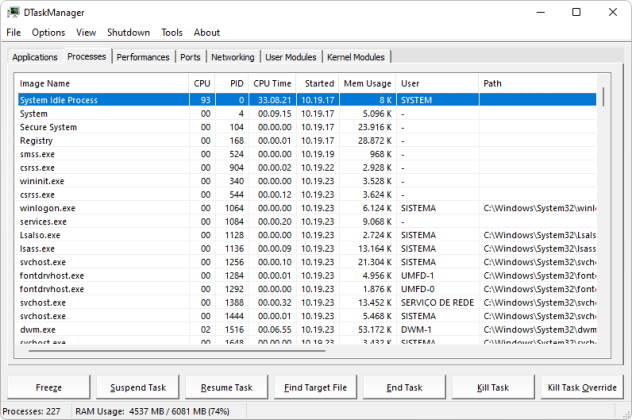Select the winlogon.exe process row
632x420 pixels.
coord(307,208)
